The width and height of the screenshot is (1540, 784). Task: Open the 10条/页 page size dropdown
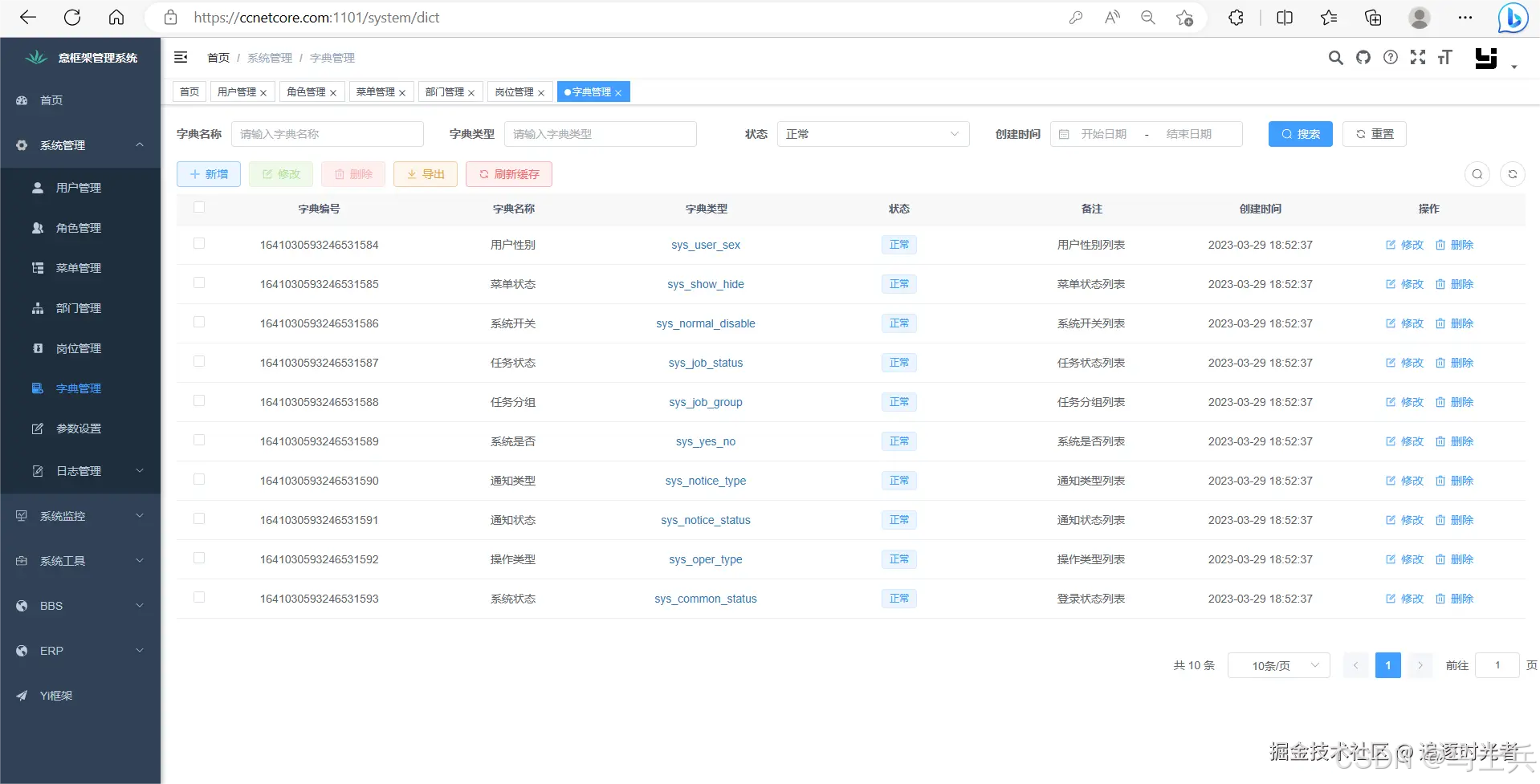tap(1279, 665)
